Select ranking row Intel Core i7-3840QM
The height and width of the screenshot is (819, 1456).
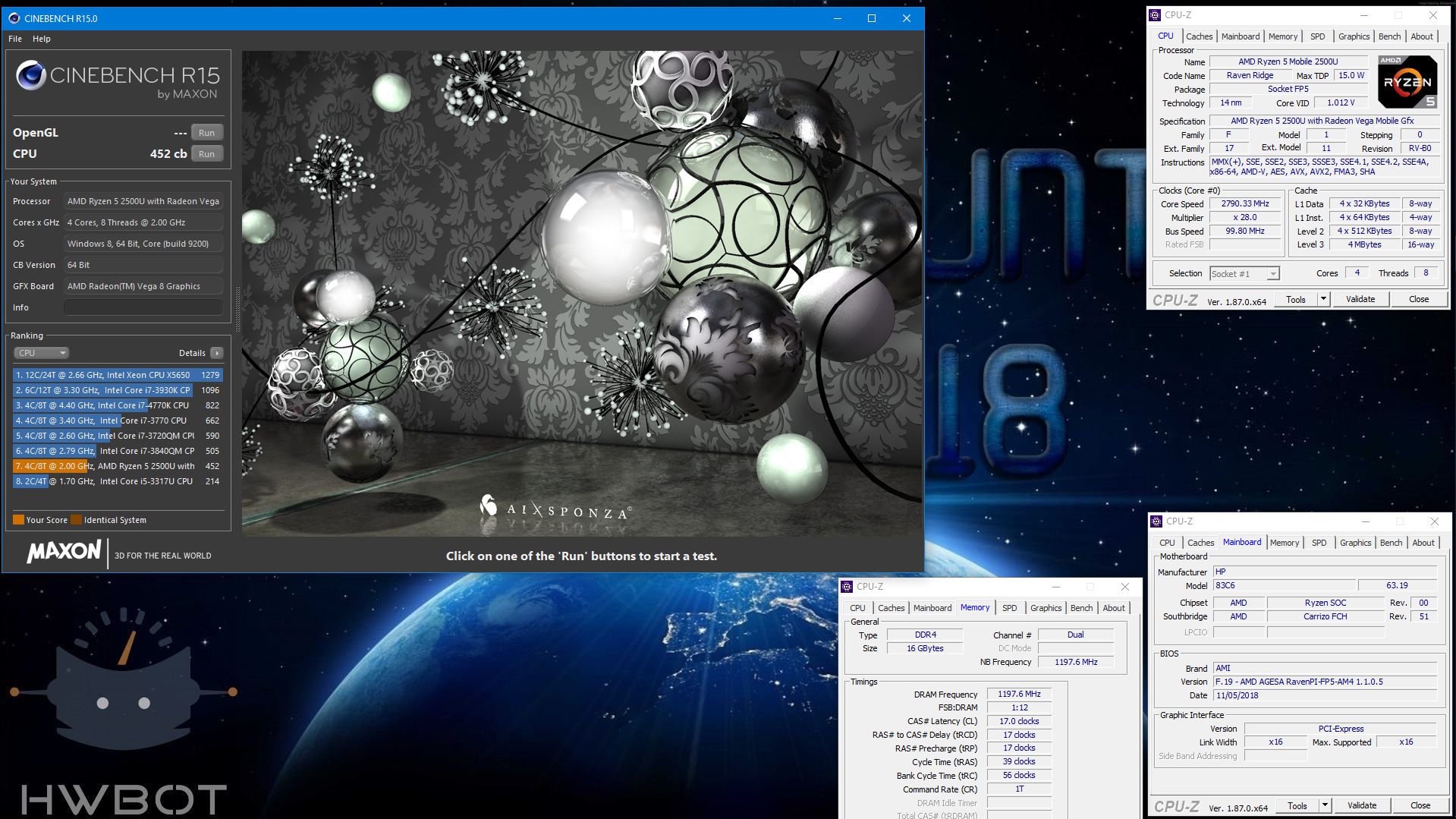click(118, 451)
